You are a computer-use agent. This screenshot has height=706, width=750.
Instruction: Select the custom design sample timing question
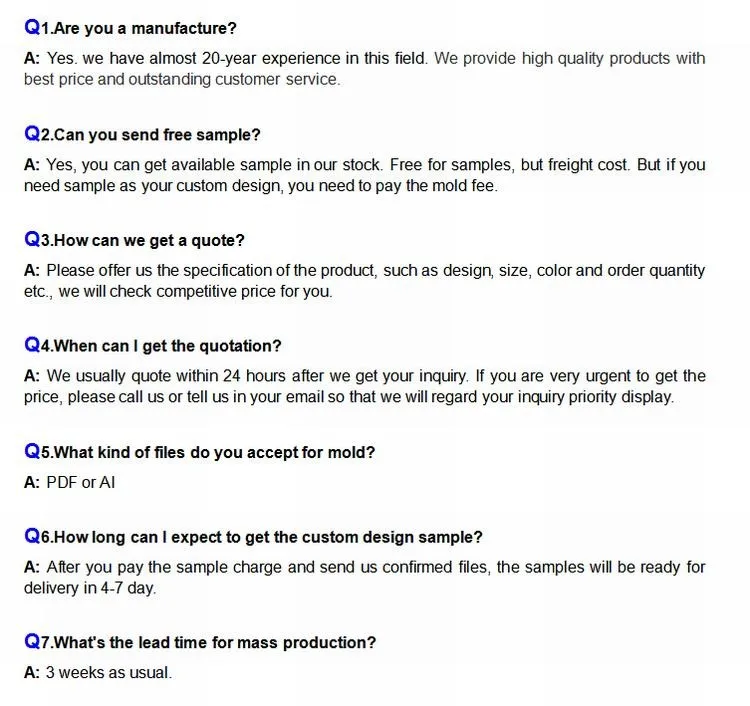(x=268, y=537)
